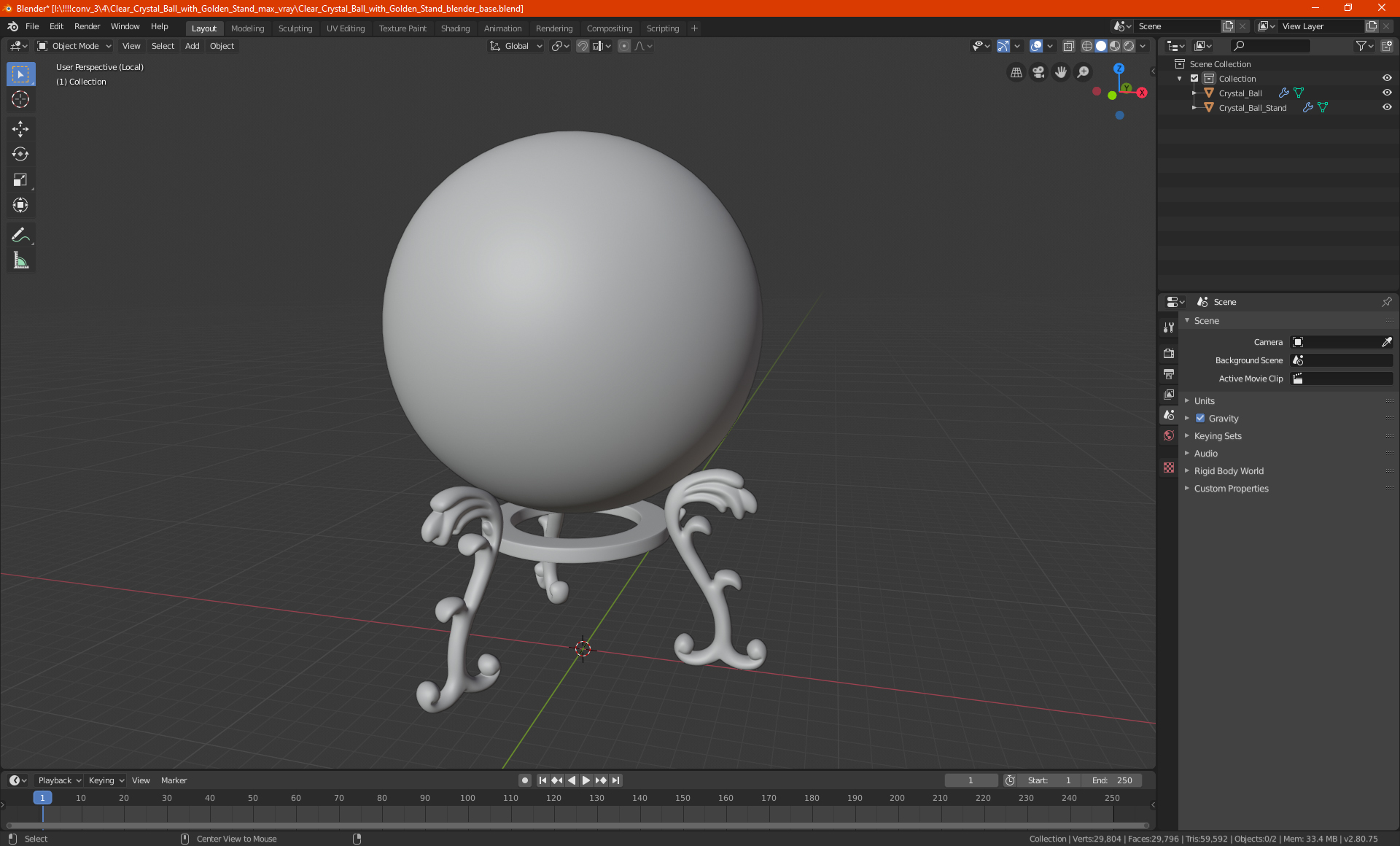
Task: Open the Output properties tab
Action: tap(1169, 374)
